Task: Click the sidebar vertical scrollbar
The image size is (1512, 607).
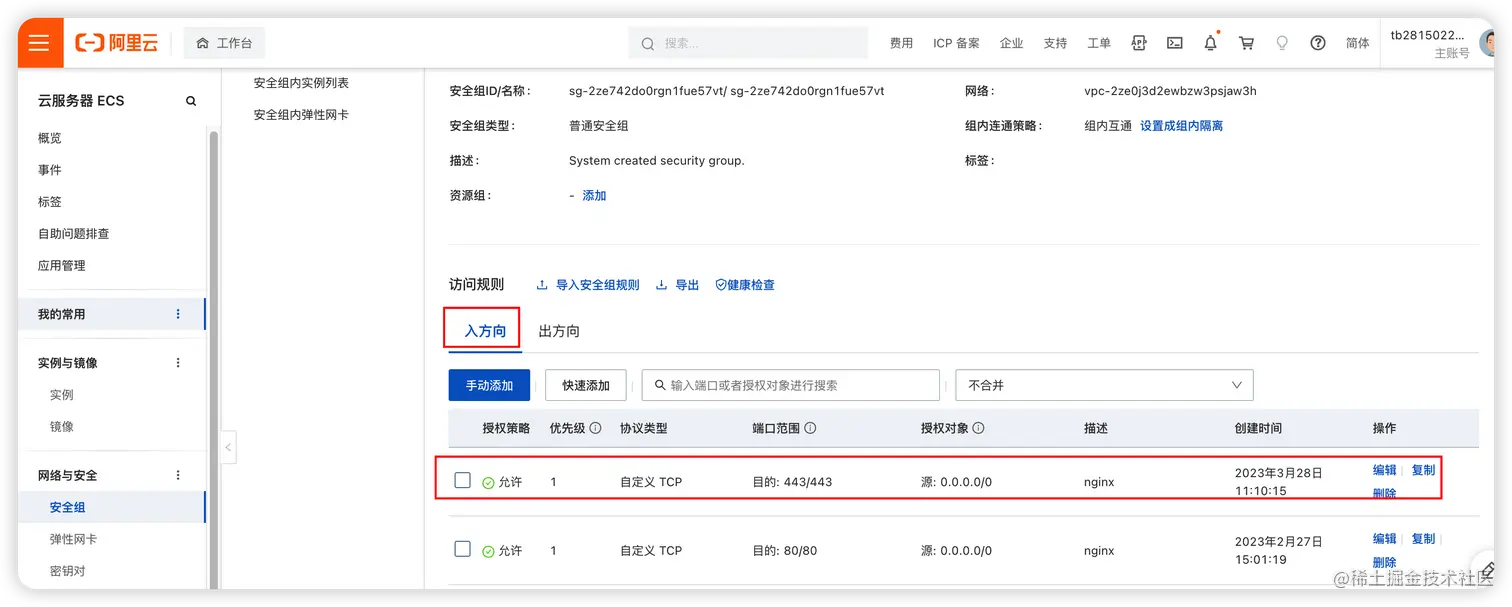Action: coord(213,360)
